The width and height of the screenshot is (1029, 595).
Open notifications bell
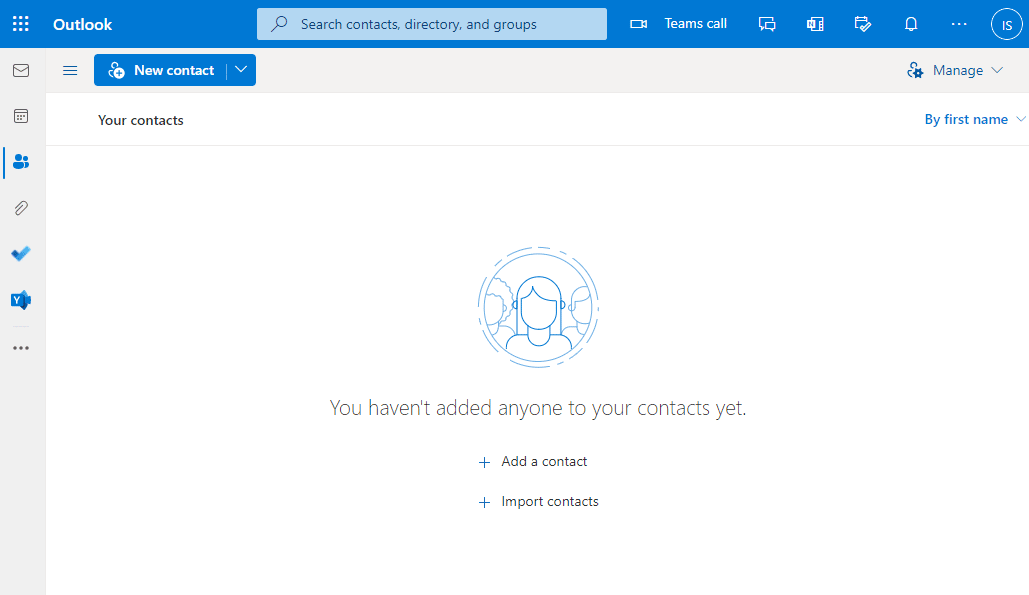(911, 24)
